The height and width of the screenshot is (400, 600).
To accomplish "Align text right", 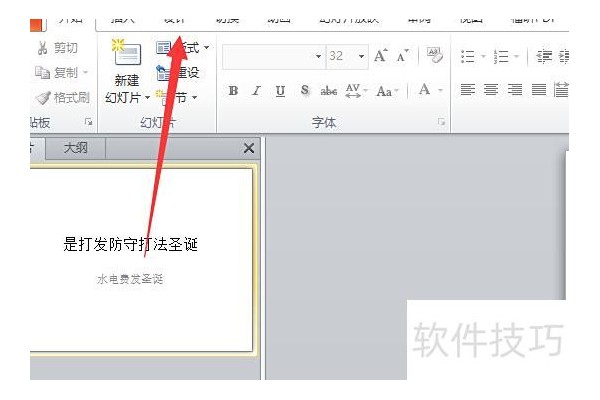I will [515, 90].
